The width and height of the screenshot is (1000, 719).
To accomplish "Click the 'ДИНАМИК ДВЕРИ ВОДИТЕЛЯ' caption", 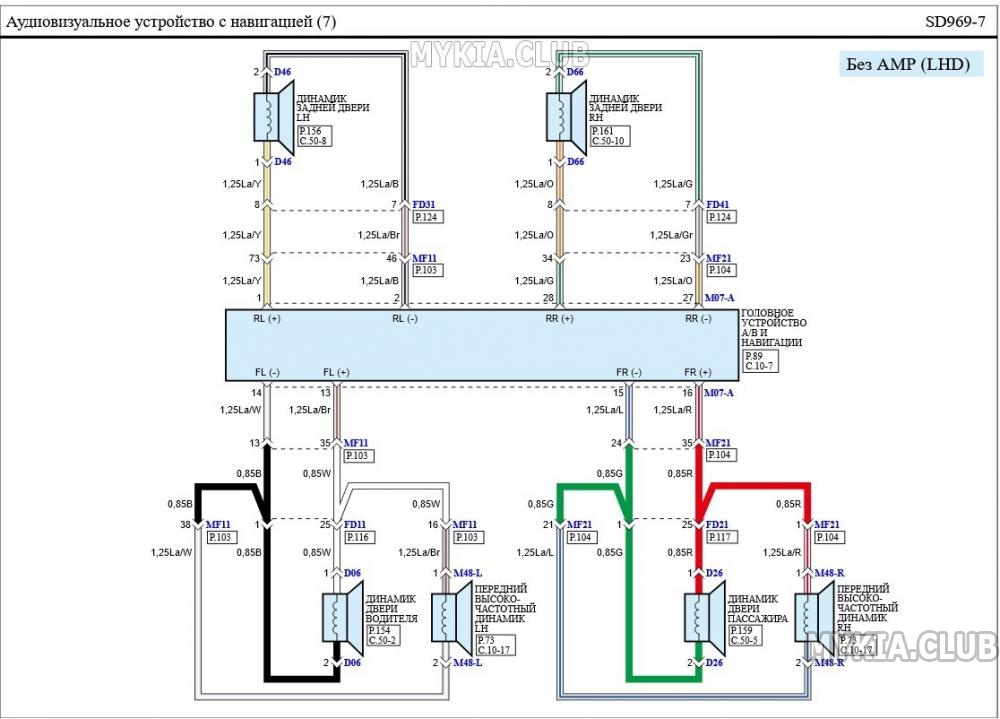I will pyautogui.click(x=392, y=609).
